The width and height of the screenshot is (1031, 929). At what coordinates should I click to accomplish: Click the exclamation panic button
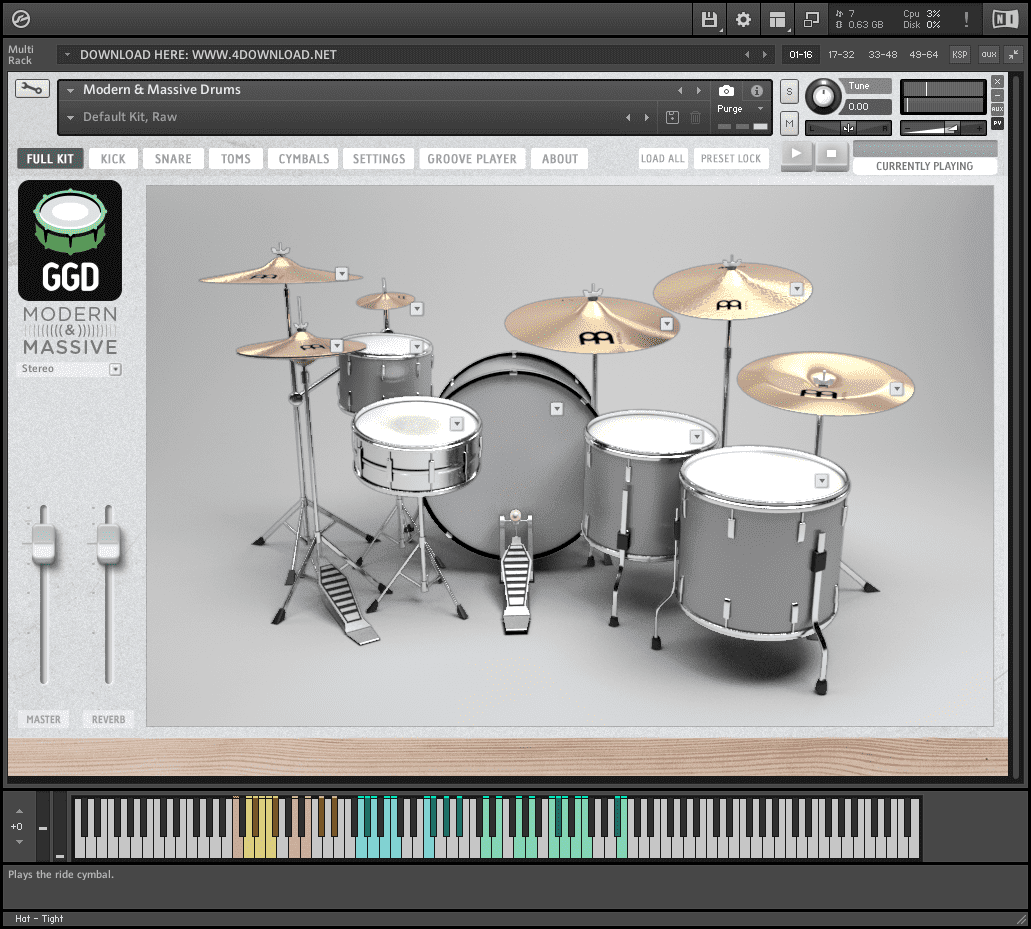click(966, 20)
